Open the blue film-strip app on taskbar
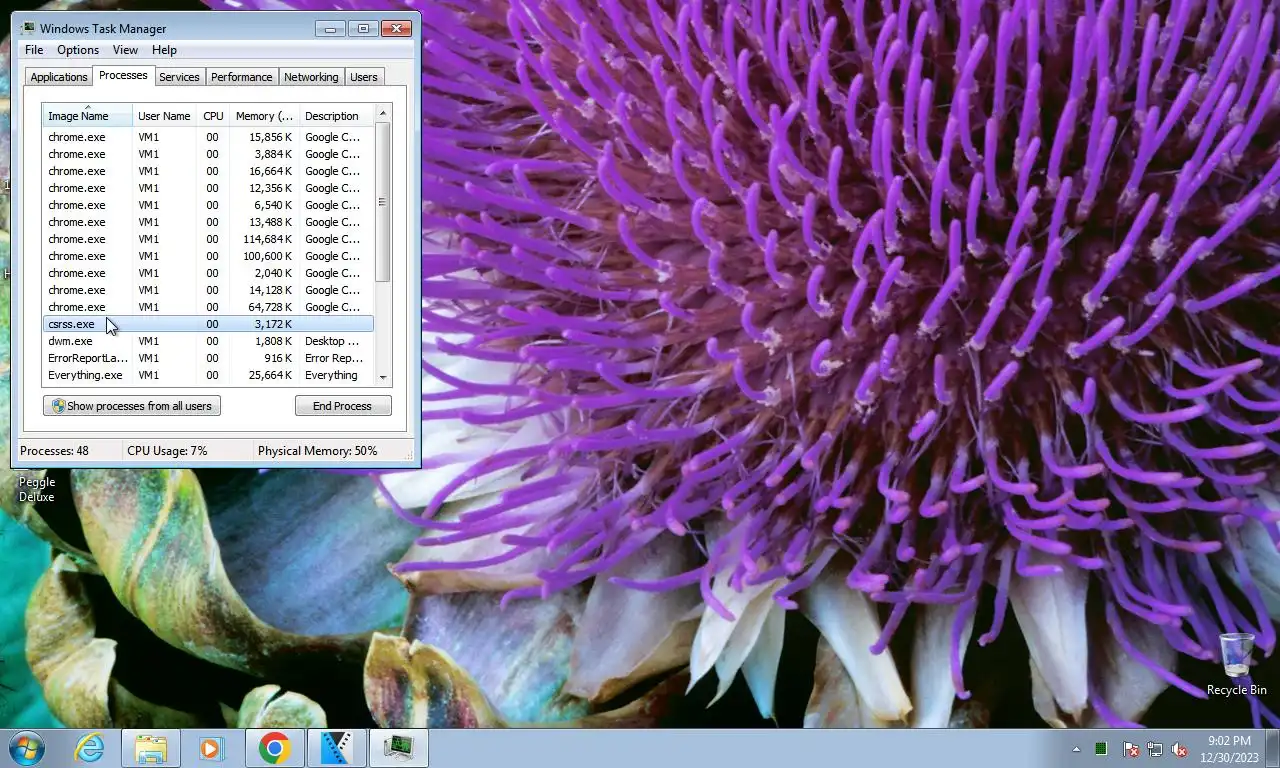Image resolution: width=1280 pixels, height=768 pixels. [x=336, y=748]
